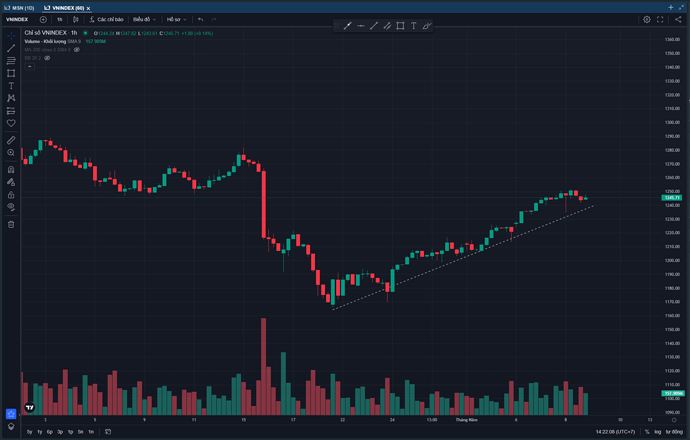Activate the zoom in tool
The image size is (690, 440).
[x=11, y=153]
